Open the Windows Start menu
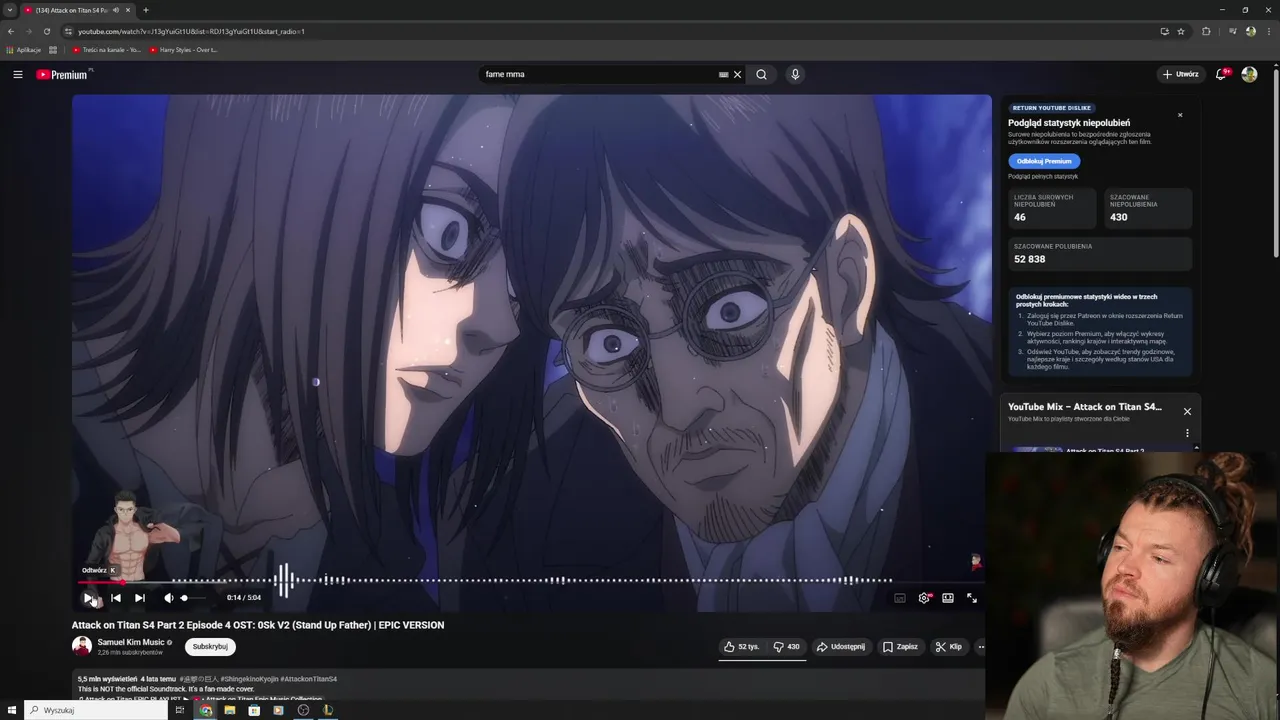 coord(12,710)
